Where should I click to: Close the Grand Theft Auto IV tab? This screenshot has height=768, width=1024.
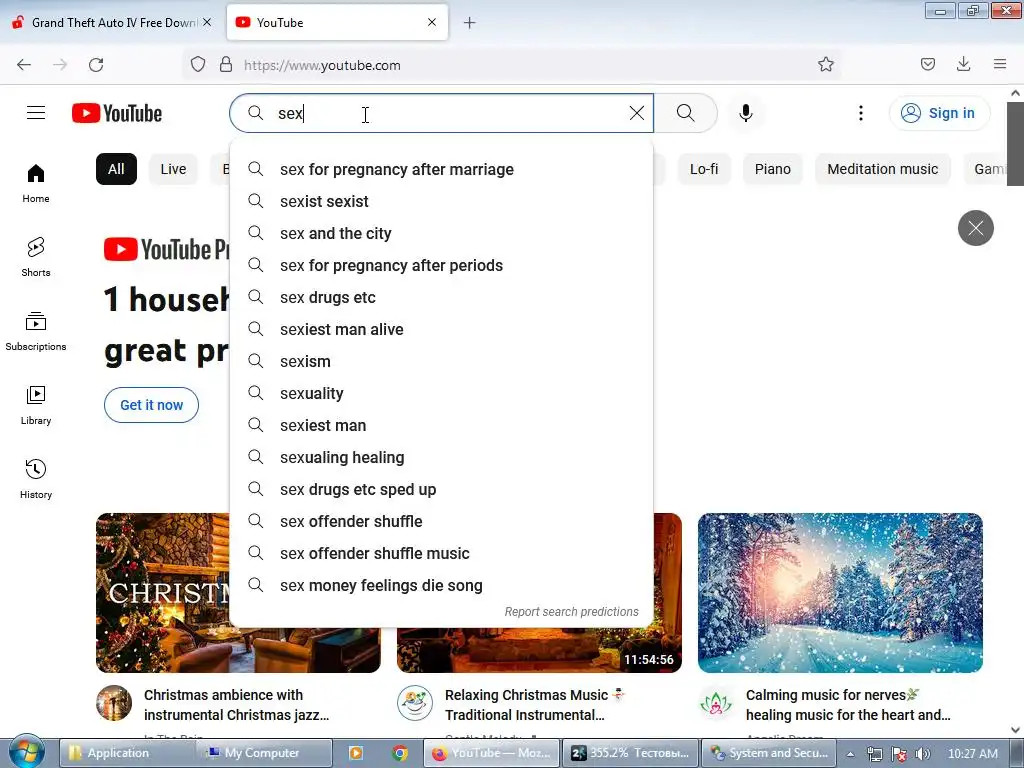point(207,22)
